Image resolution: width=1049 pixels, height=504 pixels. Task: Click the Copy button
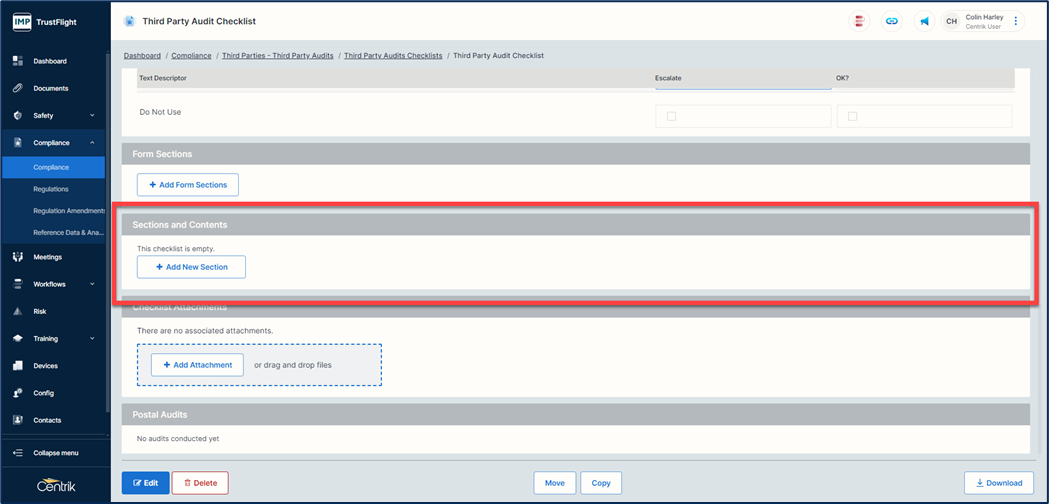pos(601,483)
